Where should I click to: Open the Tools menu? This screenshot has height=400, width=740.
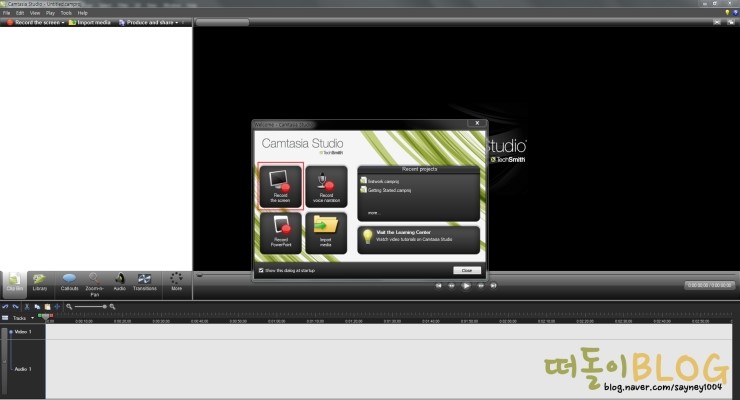pyautogui.click(x=66, y=13)
